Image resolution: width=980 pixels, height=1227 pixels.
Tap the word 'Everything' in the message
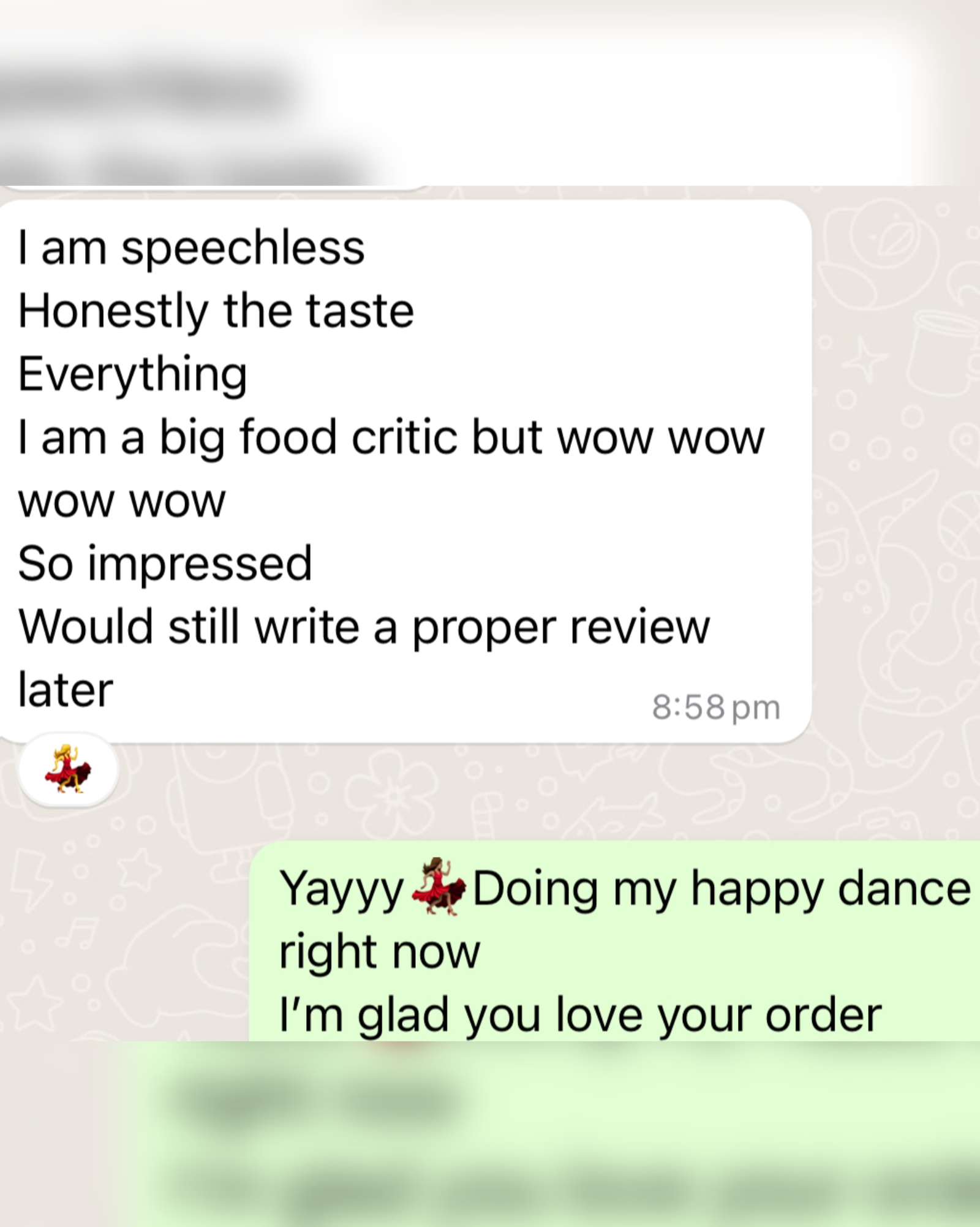132,374
